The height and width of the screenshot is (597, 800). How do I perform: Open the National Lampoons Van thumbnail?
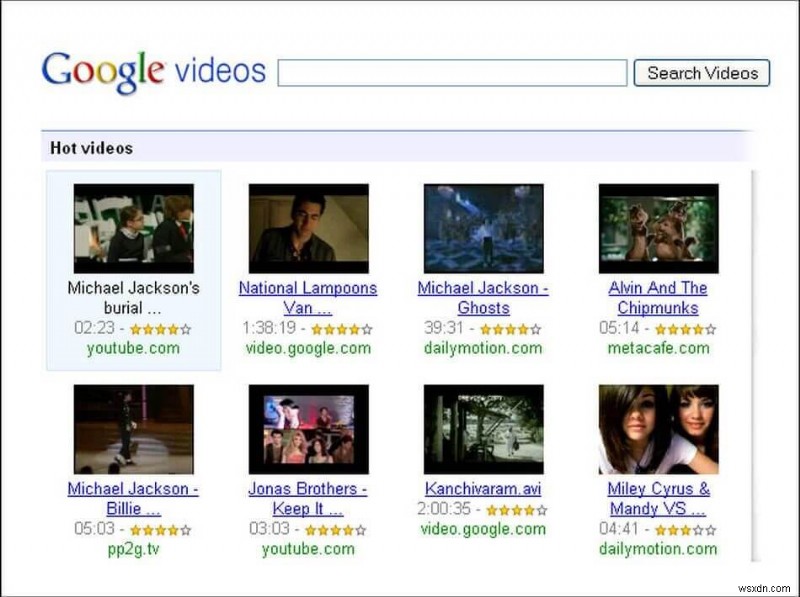(x=309, y=229)
